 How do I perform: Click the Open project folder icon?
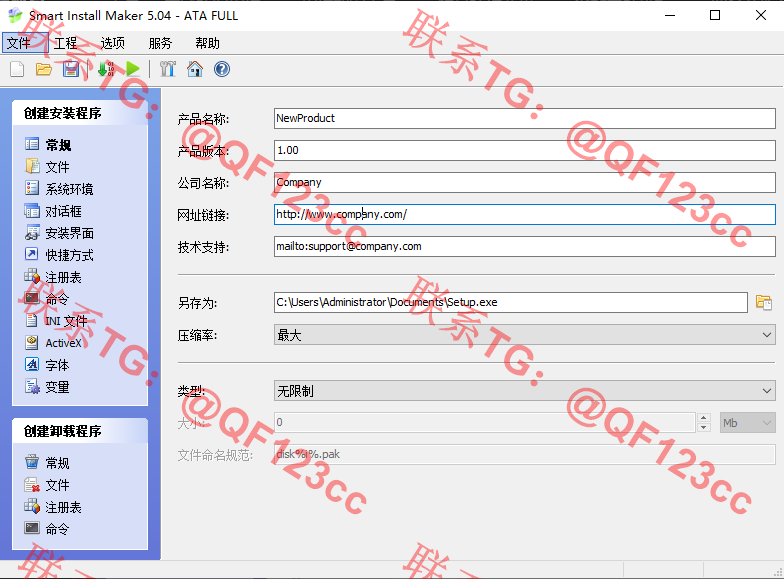coord(44,69)
